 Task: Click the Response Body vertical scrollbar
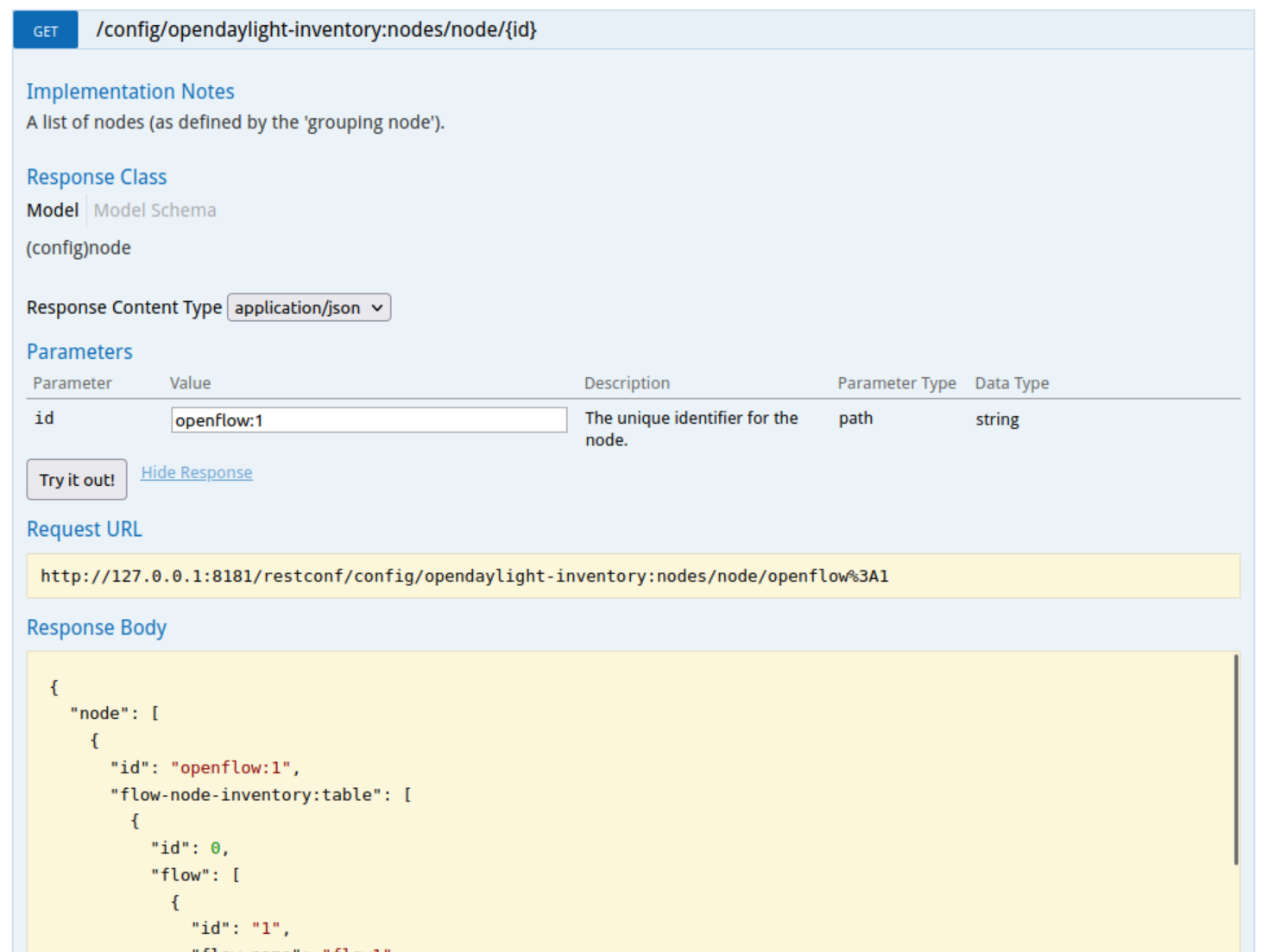point(1236,760)
